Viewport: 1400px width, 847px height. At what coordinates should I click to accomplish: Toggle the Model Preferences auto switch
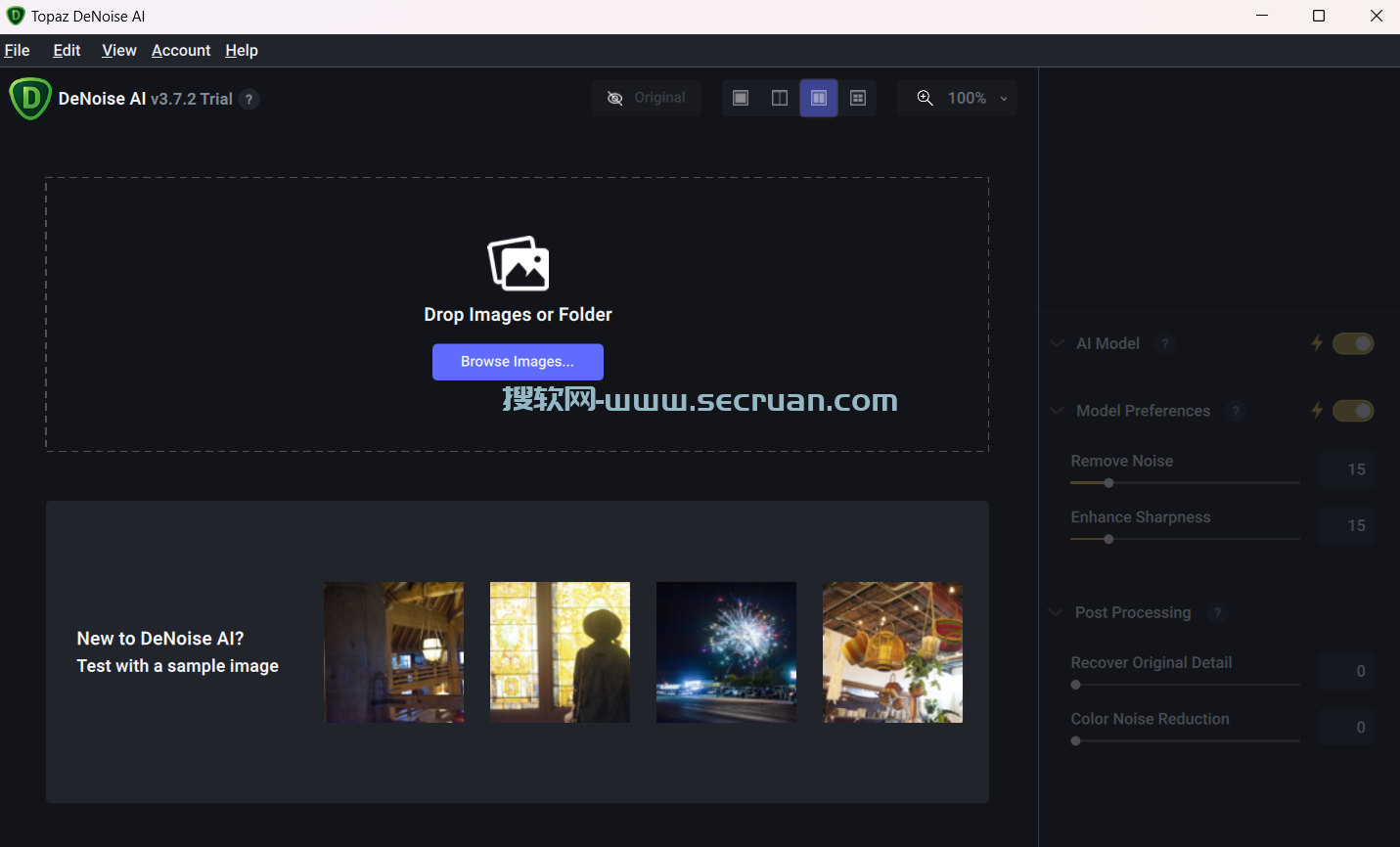pos(1353,411)
